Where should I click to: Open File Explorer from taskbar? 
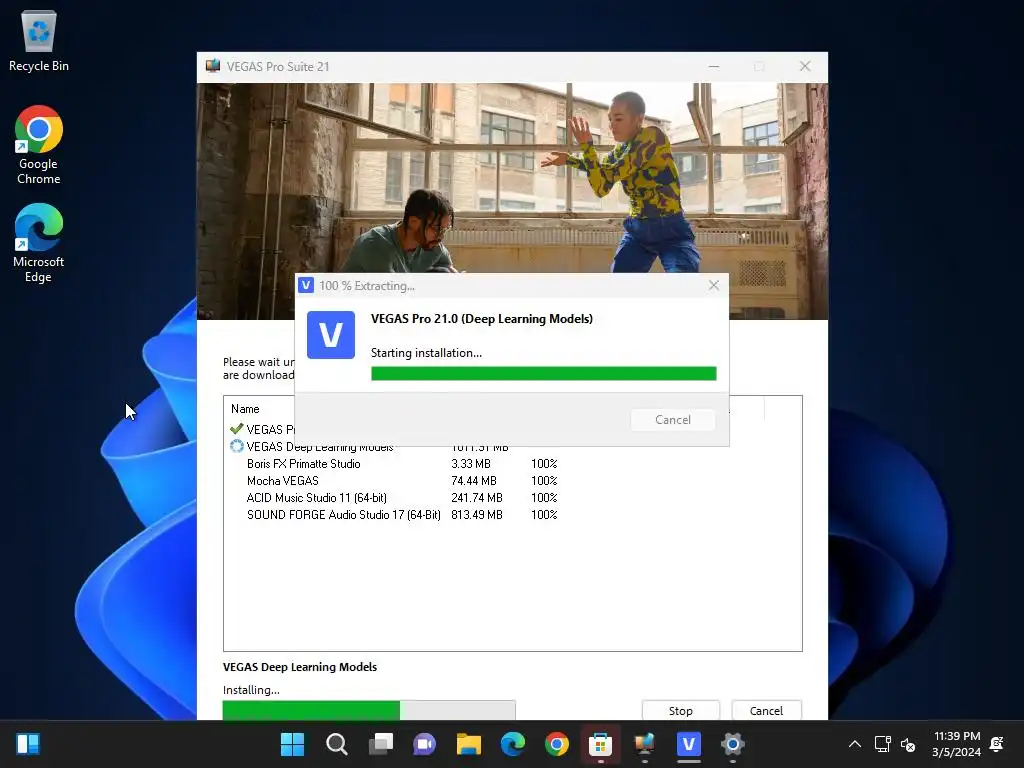(469, 744)
